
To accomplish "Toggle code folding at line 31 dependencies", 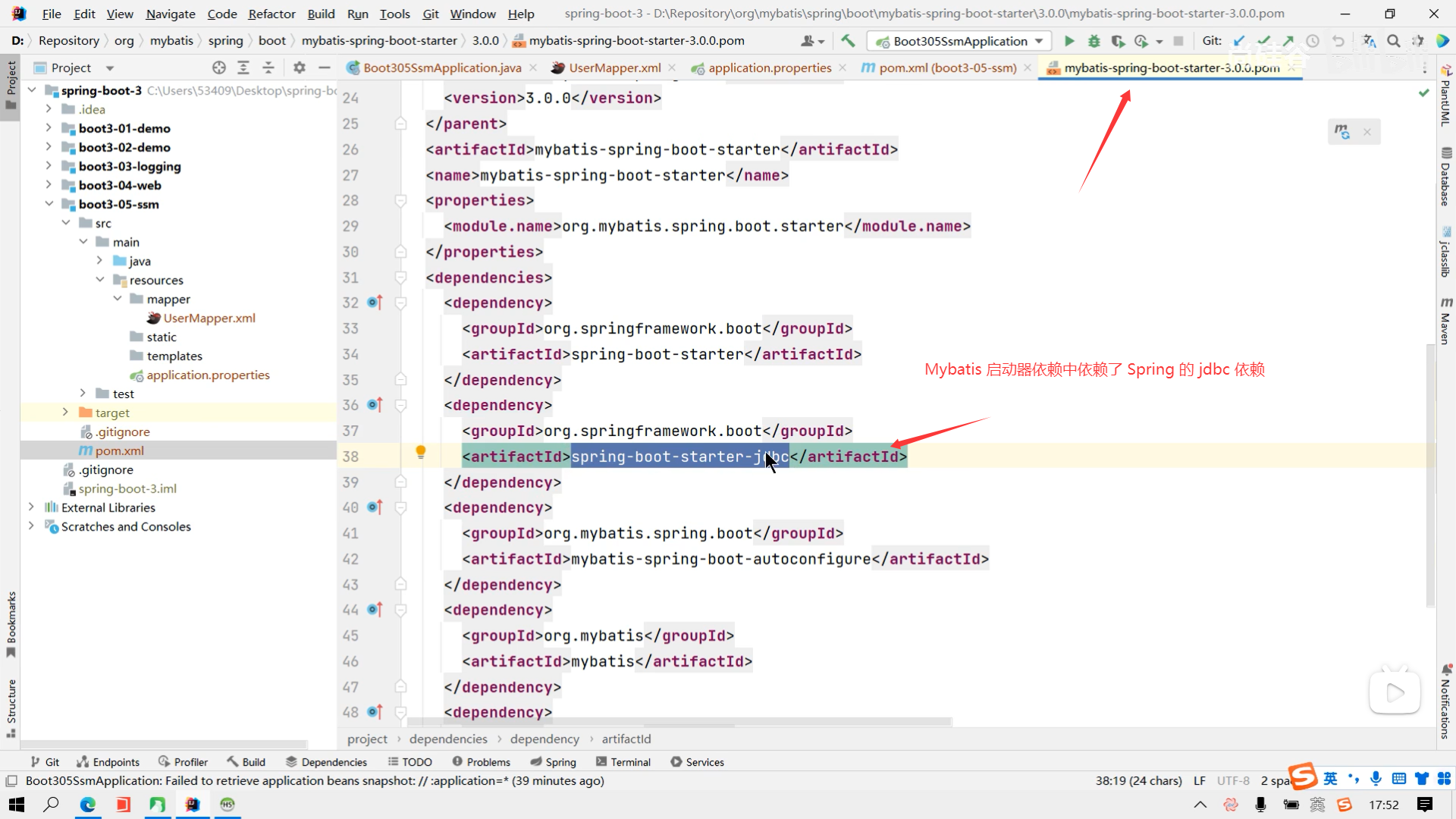I will [401, 278].
